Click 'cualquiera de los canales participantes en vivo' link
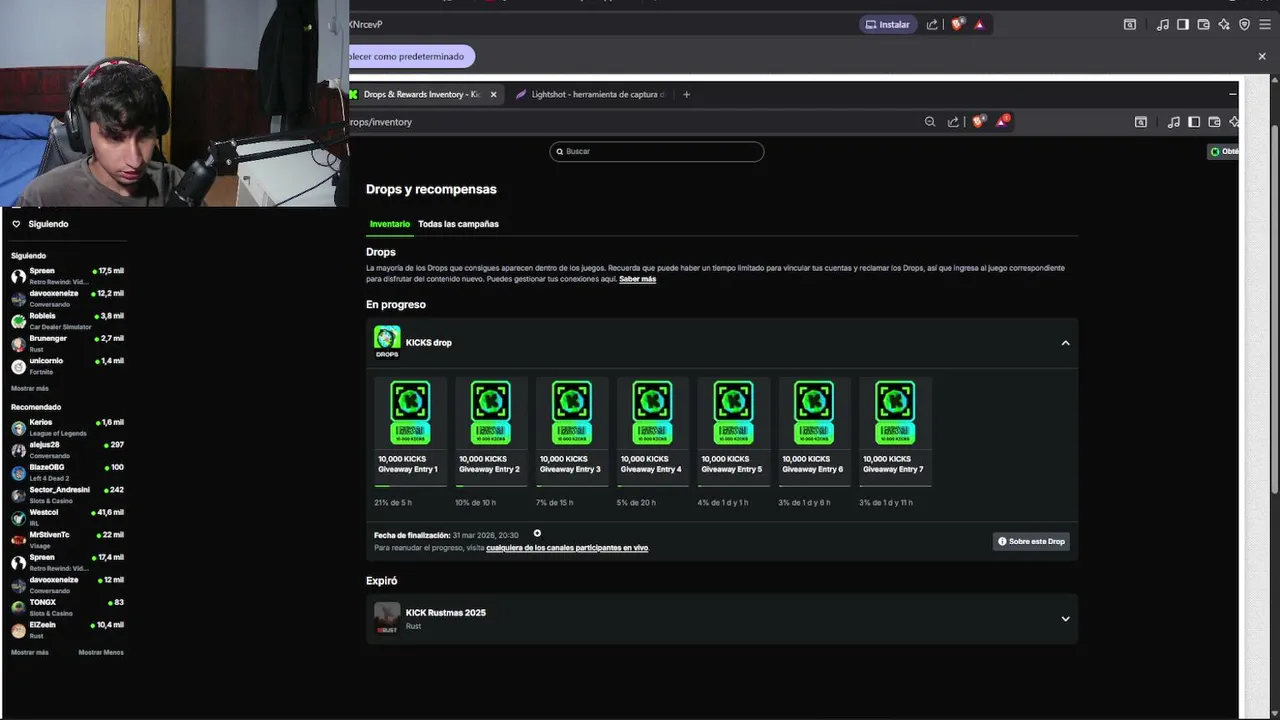 coord(567,548)
